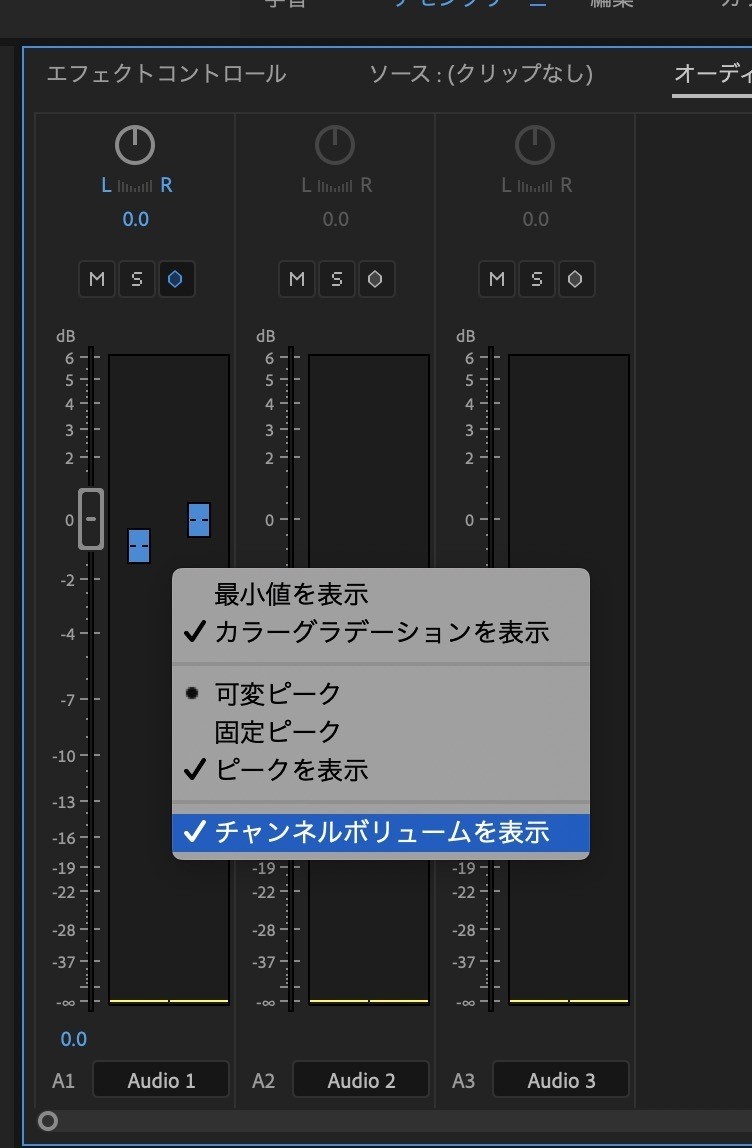Mute the Audio 2 track
Image resolution: width=752 pixels, height=1148 pixels.
(297, 279)
